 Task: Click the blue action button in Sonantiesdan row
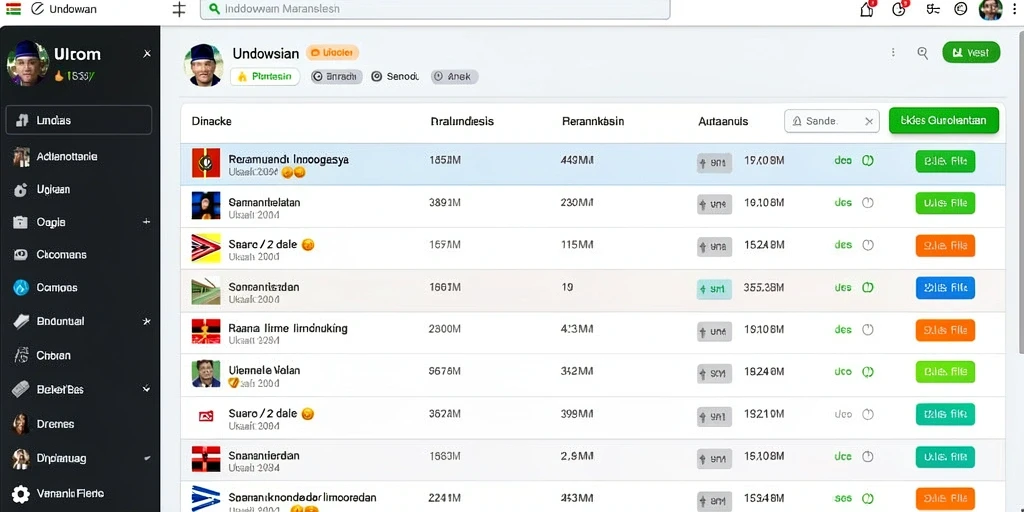(945, 287)
